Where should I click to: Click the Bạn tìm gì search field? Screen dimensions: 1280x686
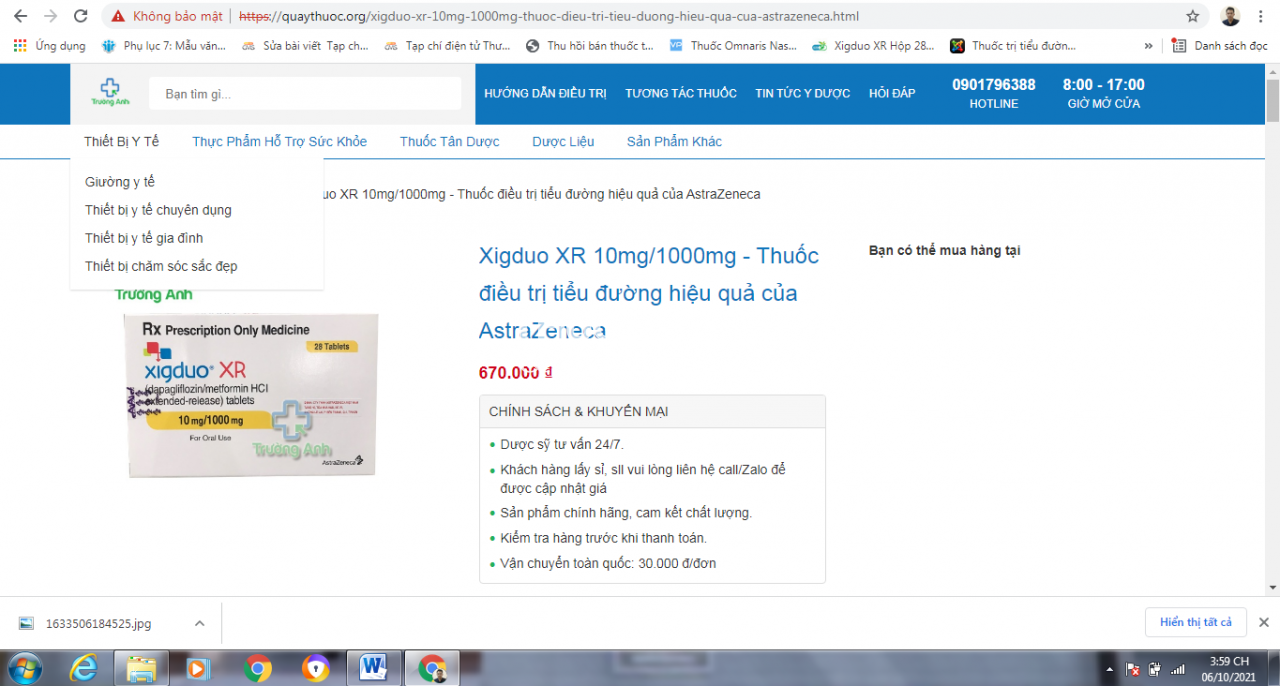[x=305, y=93]
